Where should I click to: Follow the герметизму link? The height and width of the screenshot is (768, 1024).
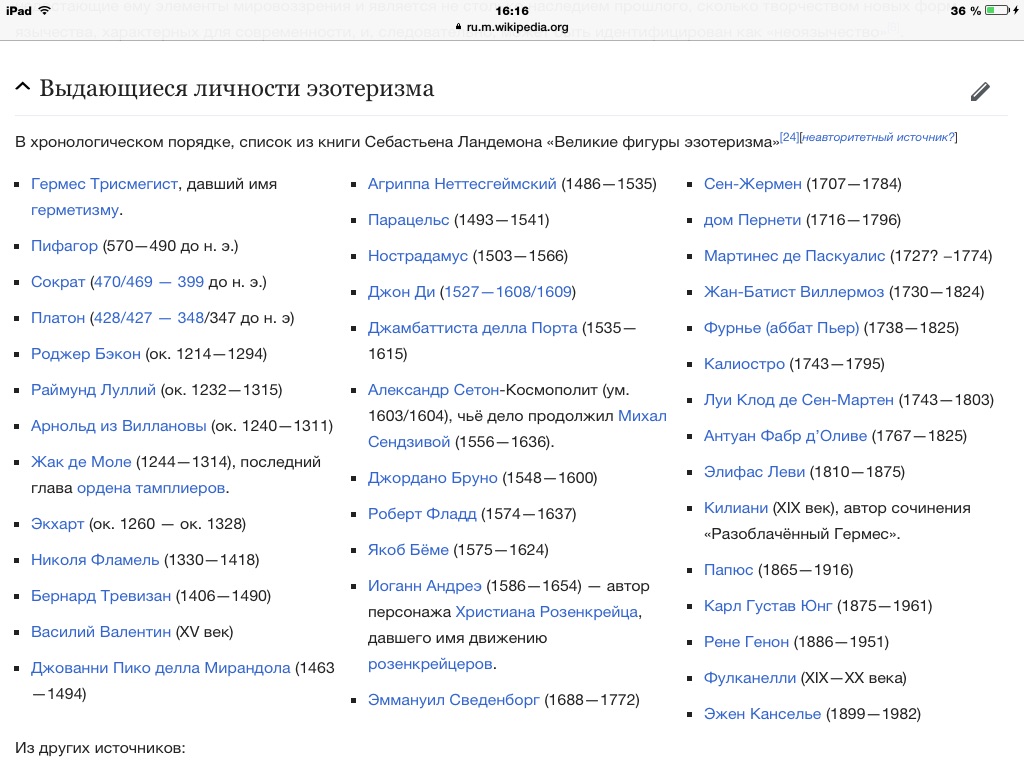click(75, 210)
